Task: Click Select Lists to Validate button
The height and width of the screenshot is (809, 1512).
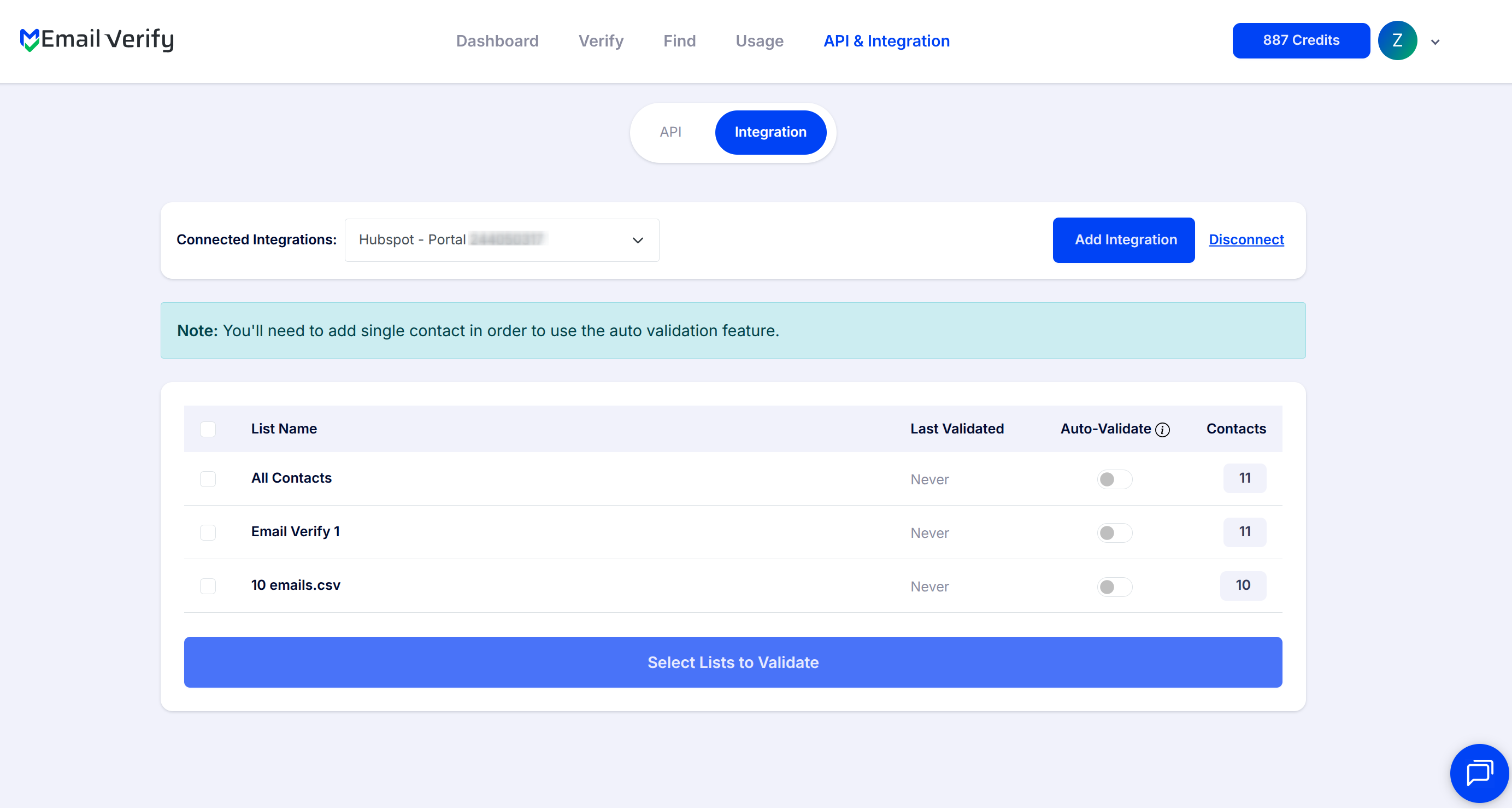Action: (733, 662)
